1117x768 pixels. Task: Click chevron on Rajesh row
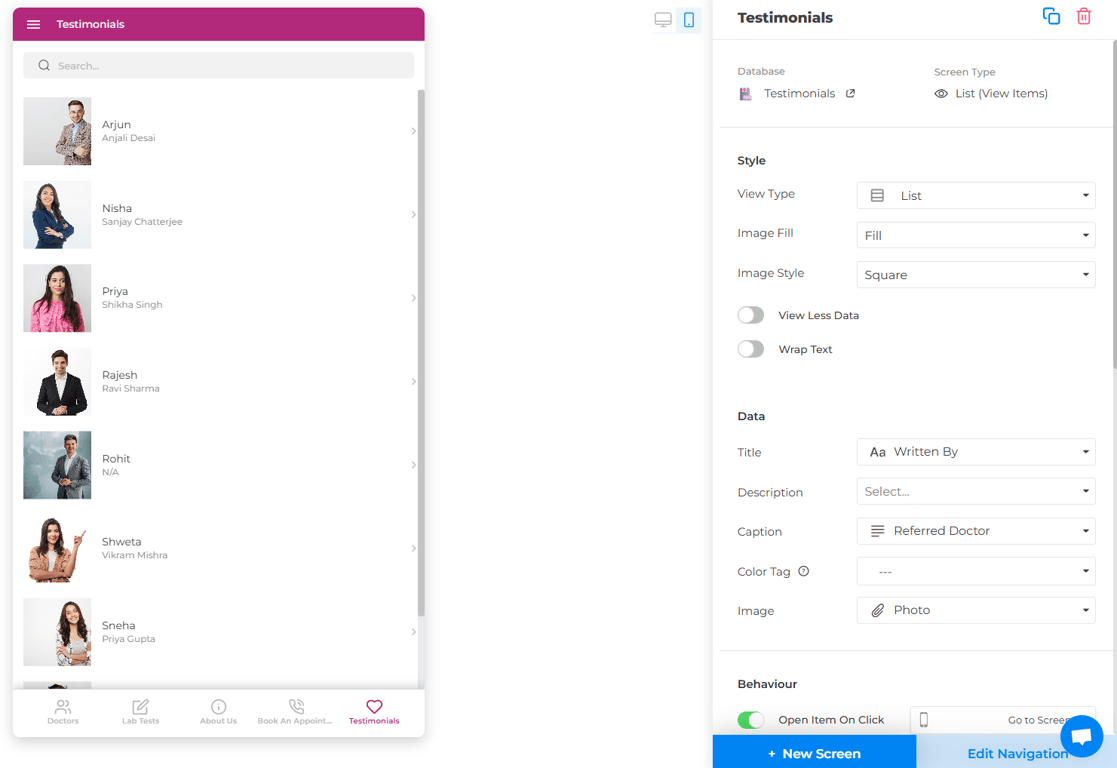(413, 382)
